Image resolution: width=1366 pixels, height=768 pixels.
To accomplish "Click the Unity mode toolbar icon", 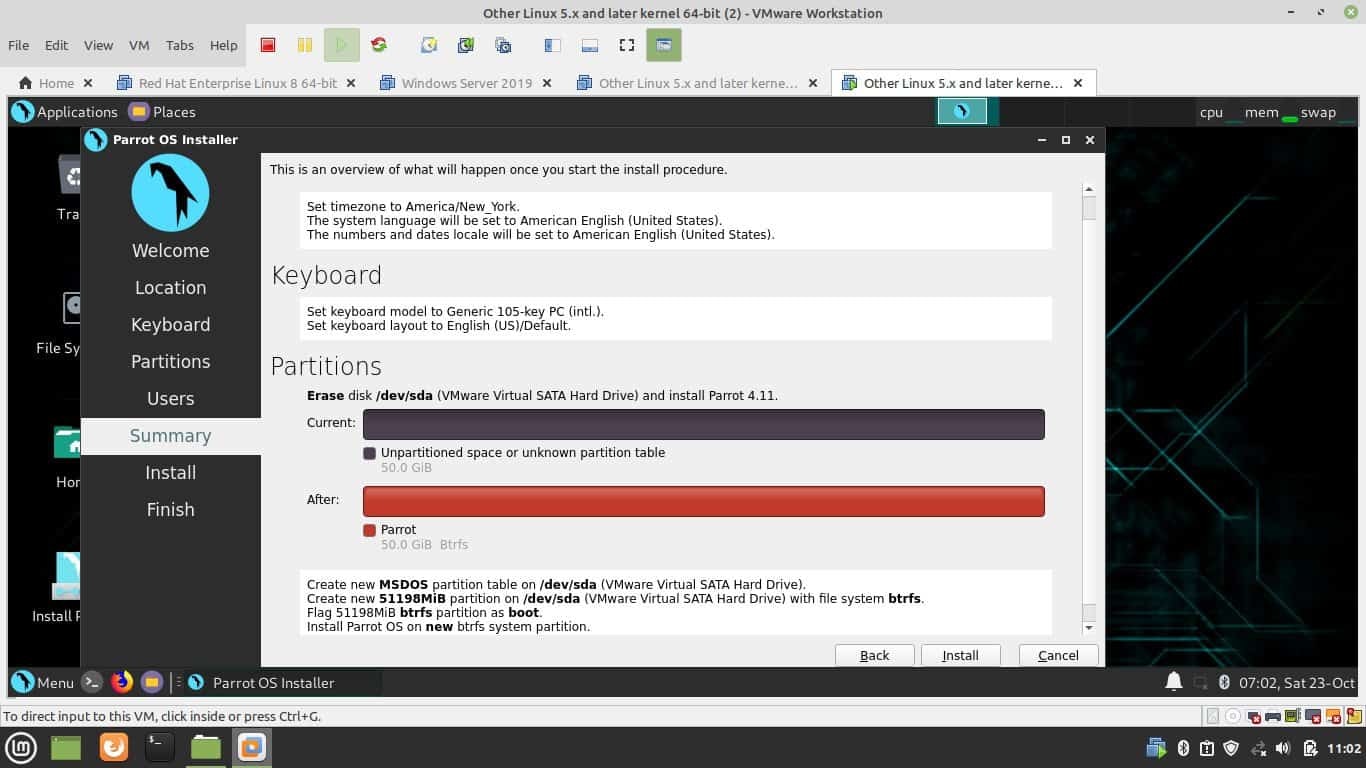I will [x=663, y=45].
